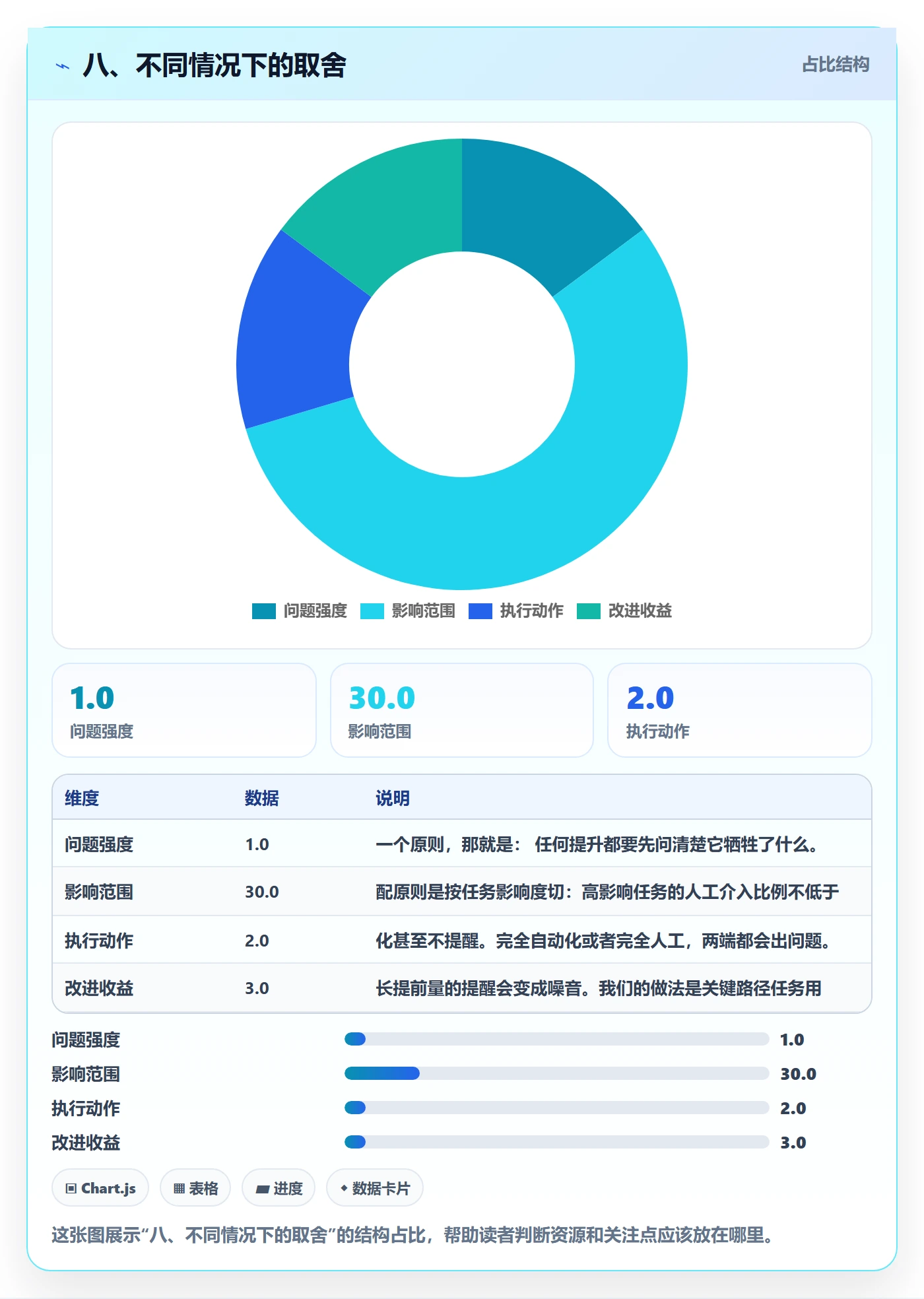Image resolution: width=924 pixels, height=1299 pixels.
Task: Click the 问题强度 progress bar
Action: pyautogui.click(x=556, y=1040)
